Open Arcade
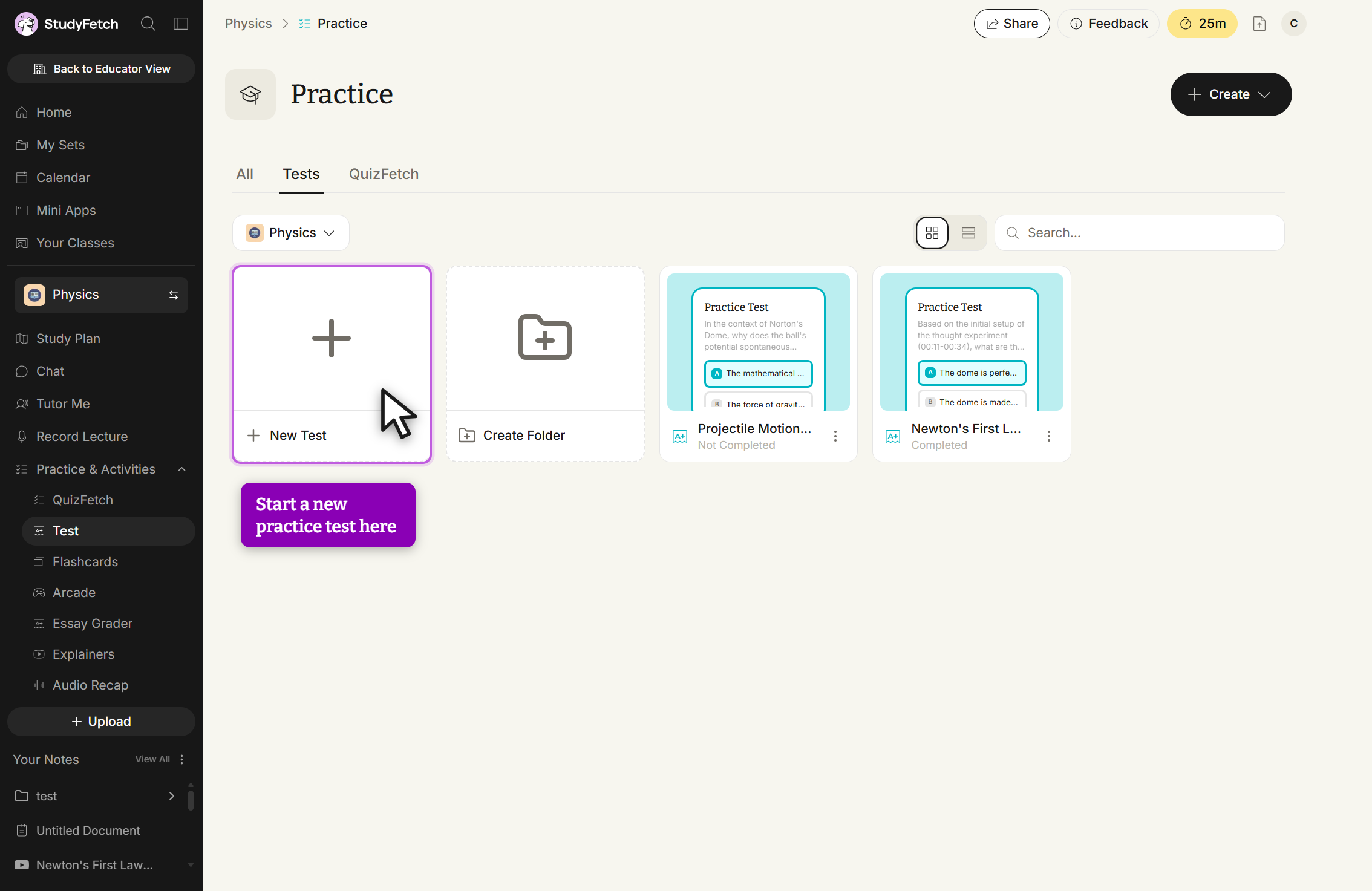This screenshot has height=891, width=1372. [108, 592]
